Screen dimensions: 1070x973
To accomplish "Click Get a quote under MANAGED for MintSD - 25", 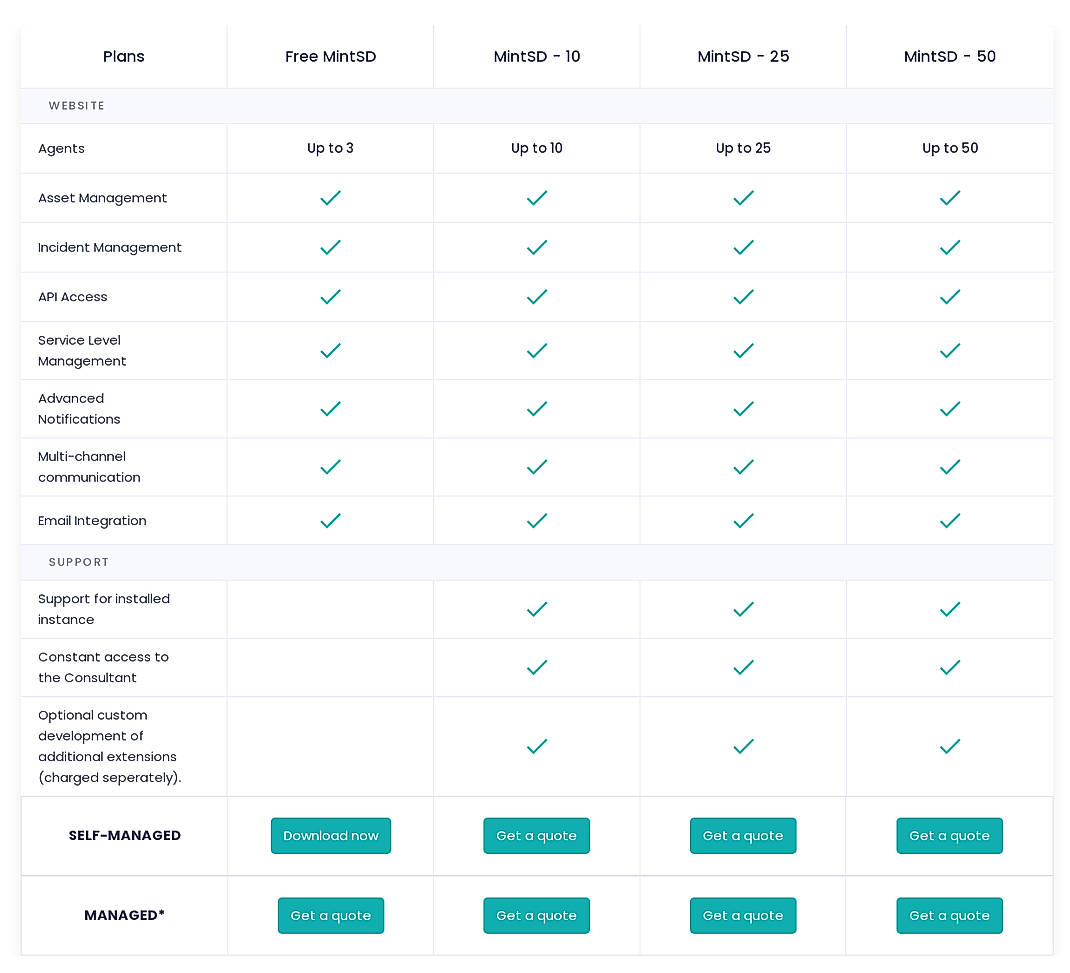I will [743, 915].
